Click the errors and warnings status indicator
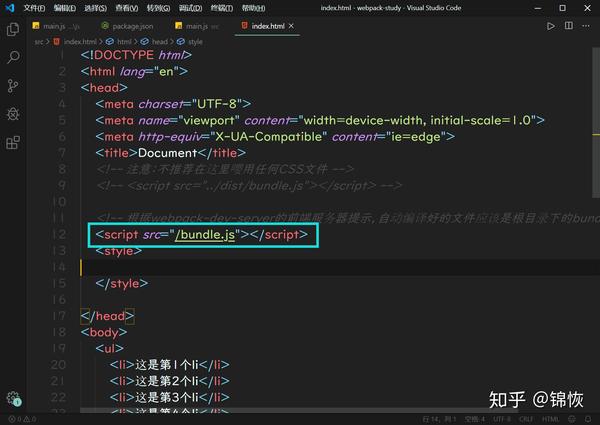The width and height of the screenshot is (600, 425). tap(22, 419)
